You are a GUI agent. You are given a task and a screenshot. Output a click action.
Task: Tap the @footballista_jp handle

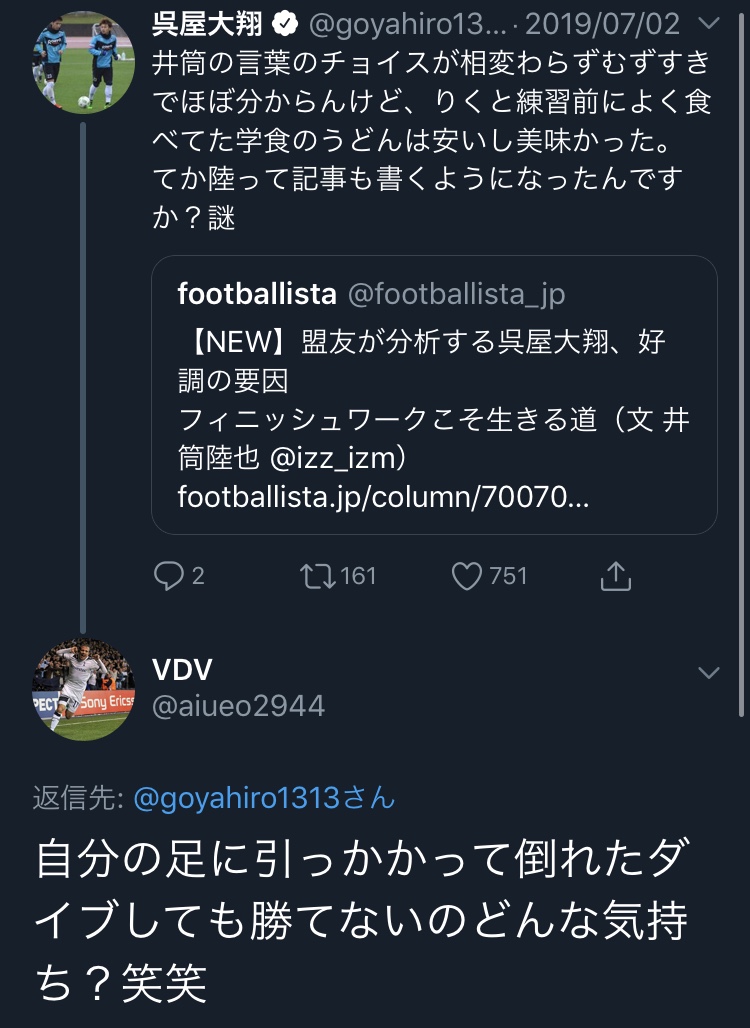pos(456,294)
